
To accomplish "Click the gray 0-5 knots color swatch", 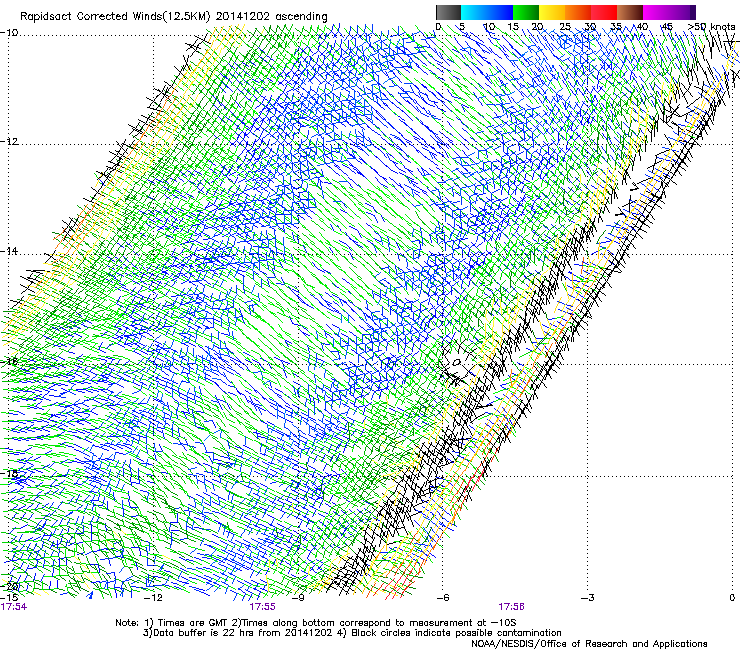I will click(448, 12).
